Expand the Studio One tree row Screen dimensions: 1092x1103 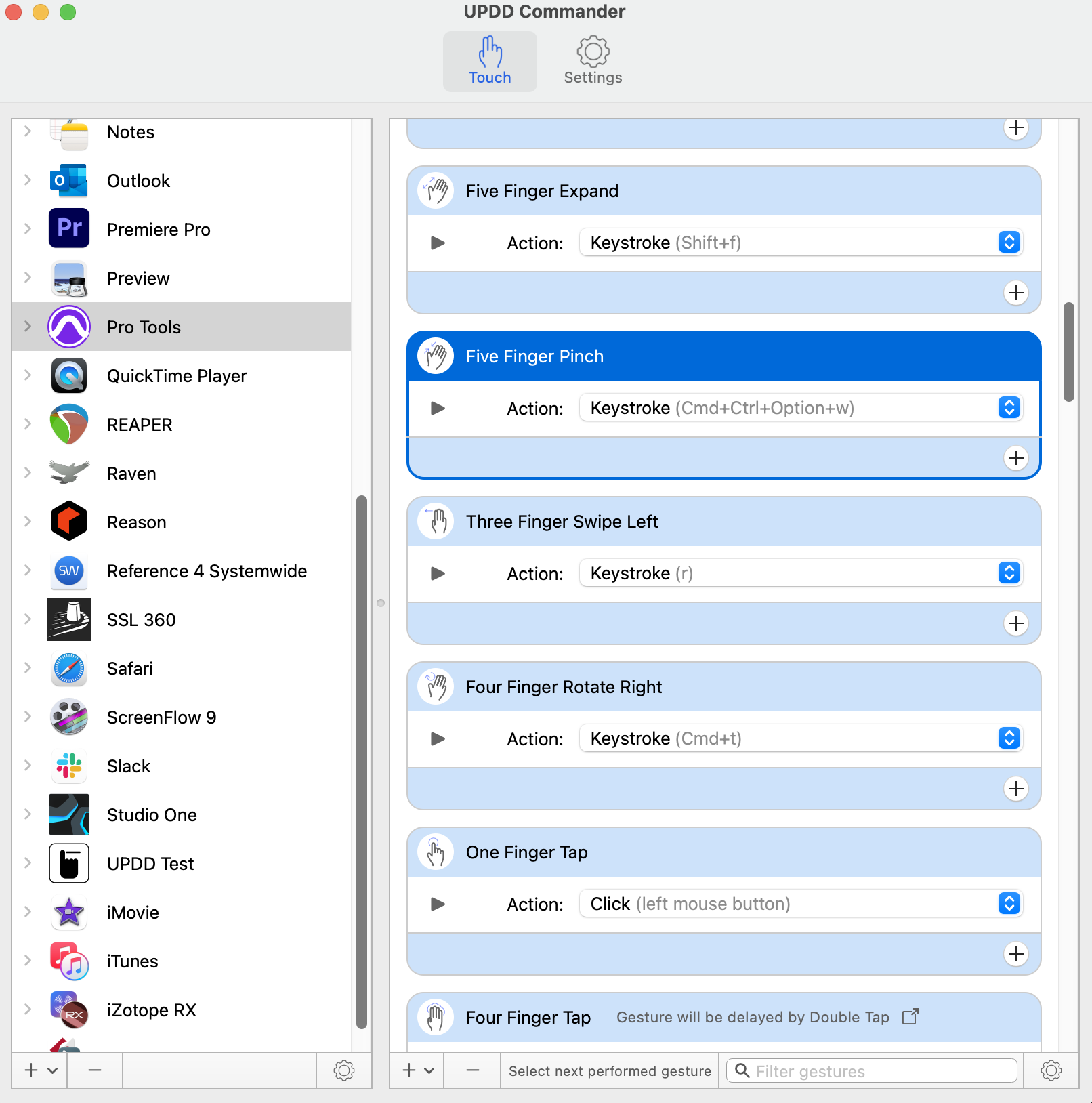point(28,814)
